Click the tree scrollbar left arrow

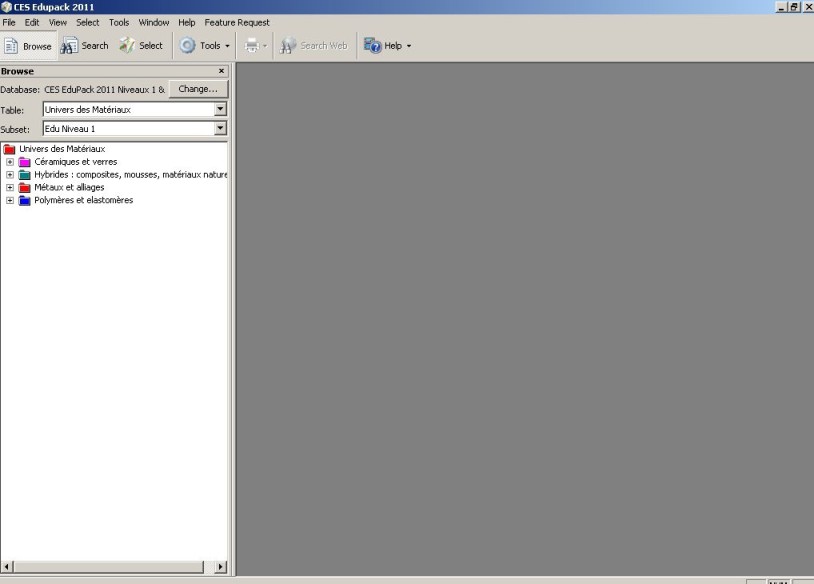click(x=7, y=567)
